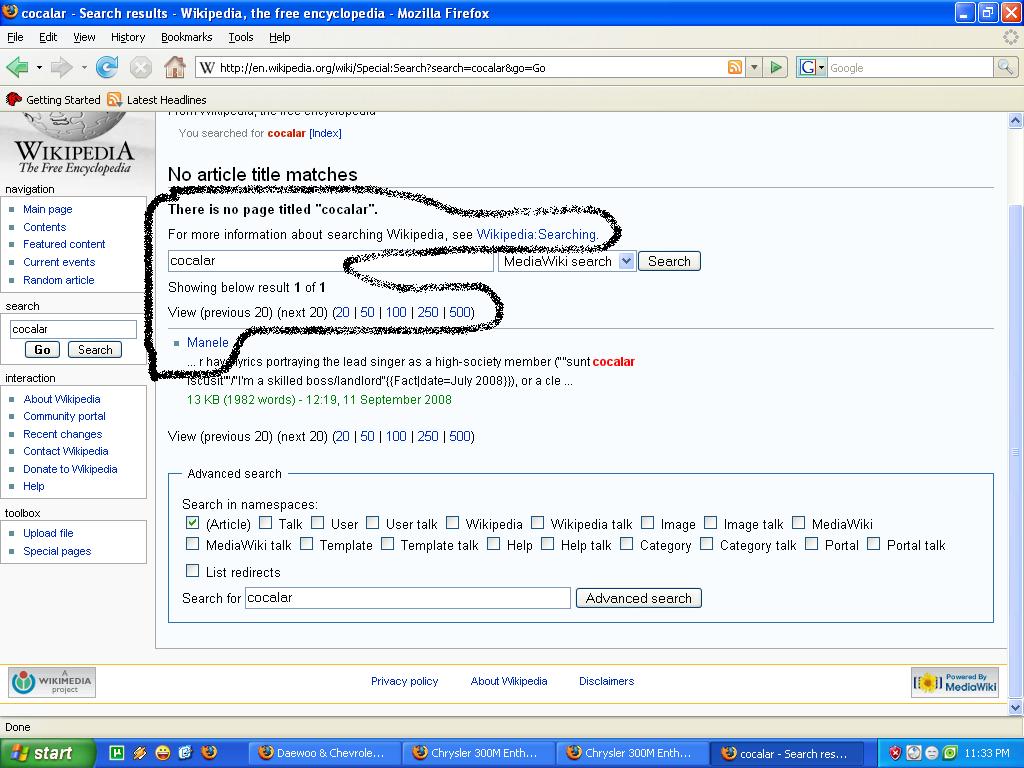1024x768 pixels.
Task: Open the Help menu in menu bar
Action: 280,37
